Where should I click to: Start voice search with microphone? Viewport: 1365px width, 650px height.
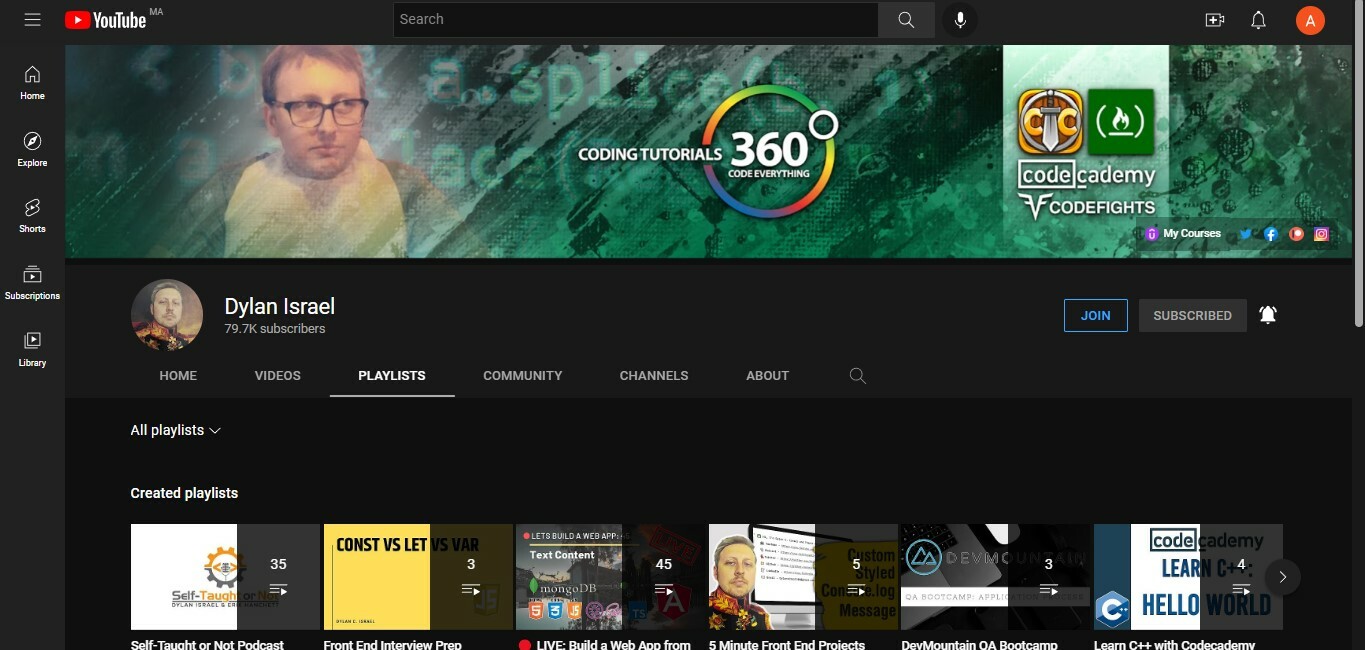(960, 20)
